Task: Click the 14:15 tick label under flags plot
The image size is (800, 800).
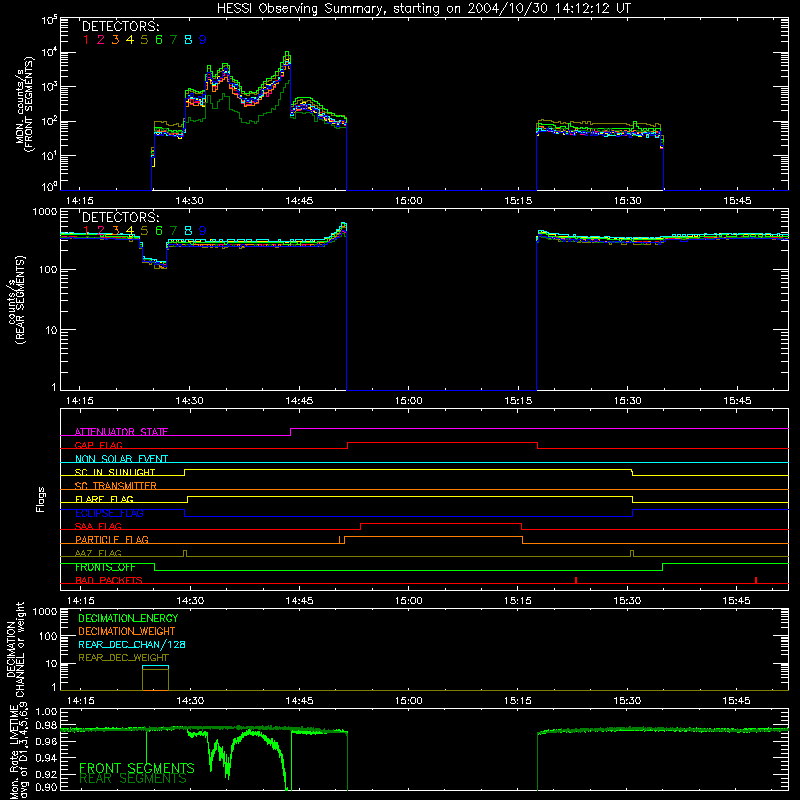Action: (80, 601)
